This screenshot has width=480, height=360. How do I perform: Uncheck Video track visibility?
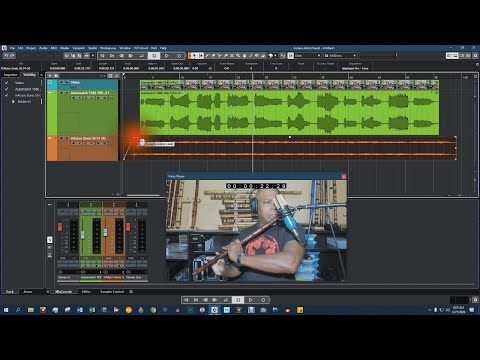pyautogui.click(x=7, y=83)
